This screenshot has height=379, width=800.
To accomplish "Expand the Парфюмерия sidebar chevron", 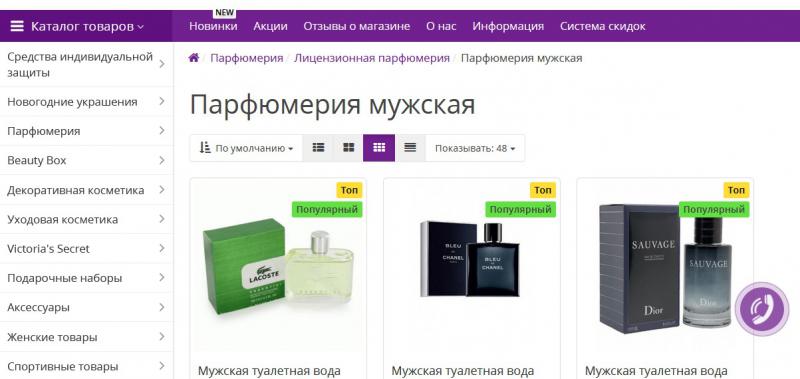I will point(162,131).
